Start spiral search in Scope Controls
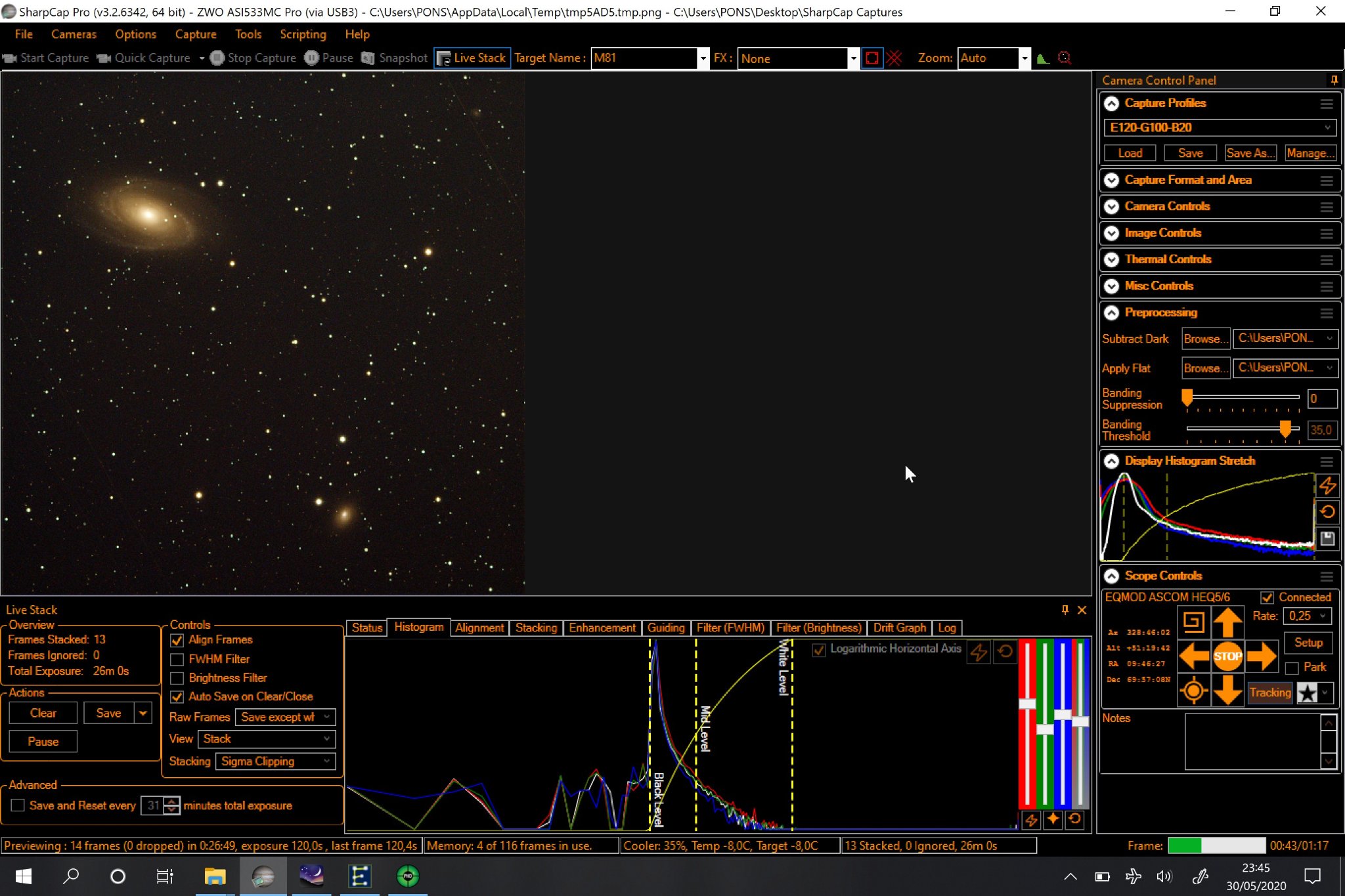The height and width of the screenshot is (896, 1345). coord(1193,622)
